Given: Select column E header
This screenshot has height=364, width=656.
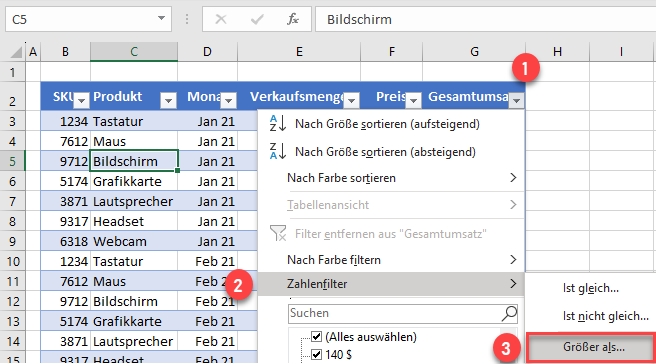Looking at the screenshot, I should pos(299,52).
